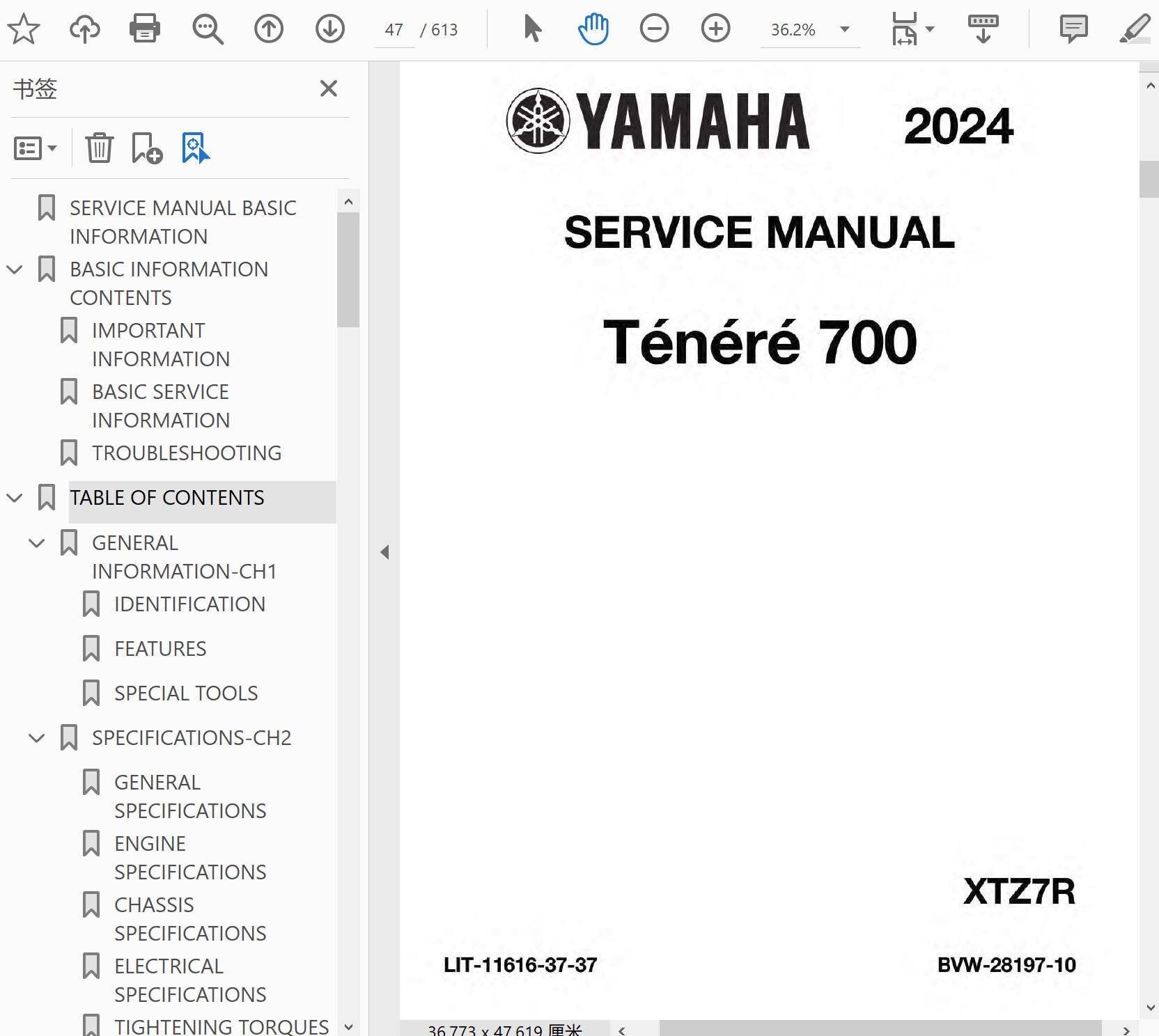Go to ELECTRICAL SPECIFICATIONS bookmark

tap(190, 980)
